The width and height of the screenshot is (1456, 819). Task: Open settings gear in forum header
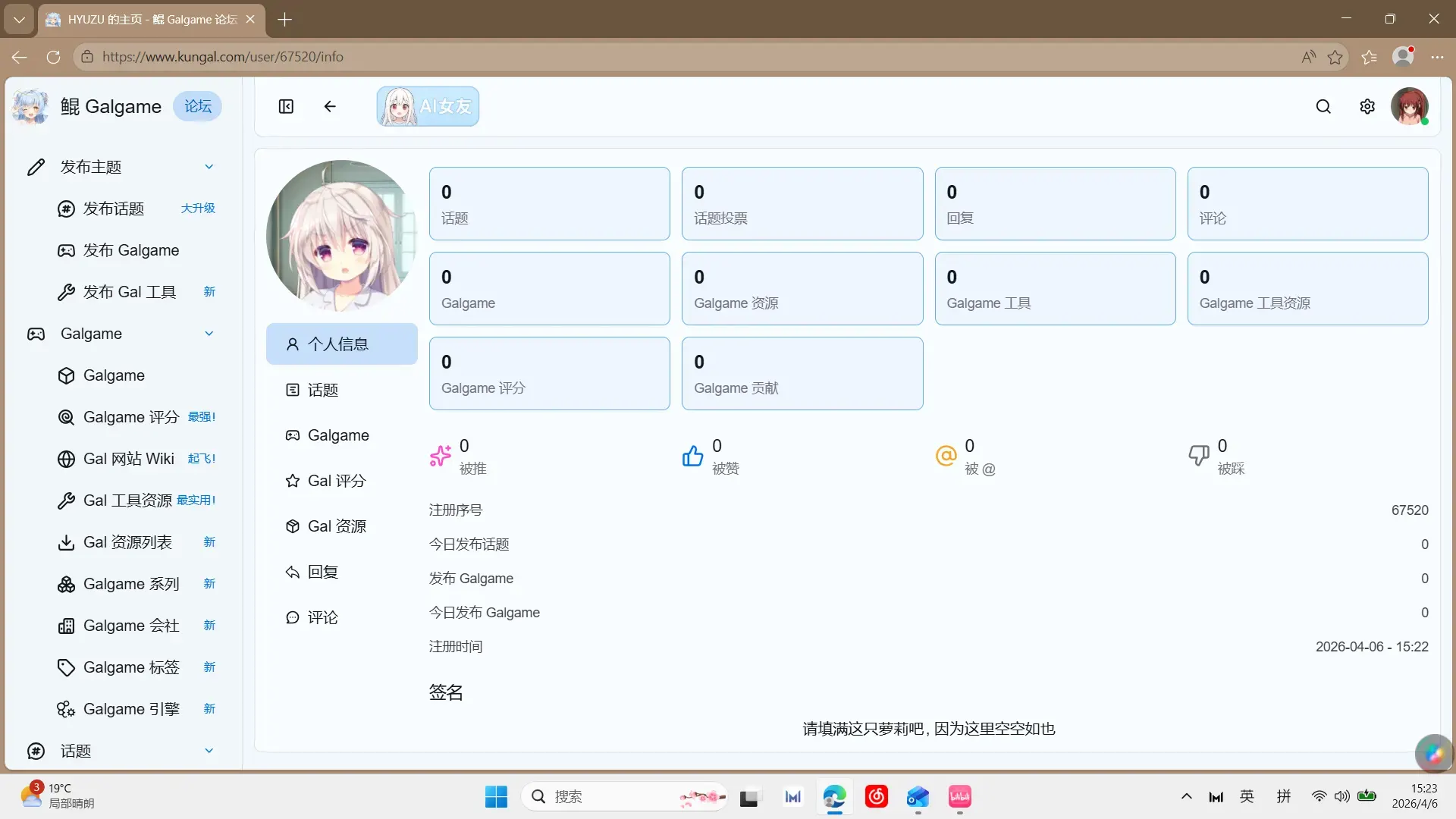click(1367, 106)
